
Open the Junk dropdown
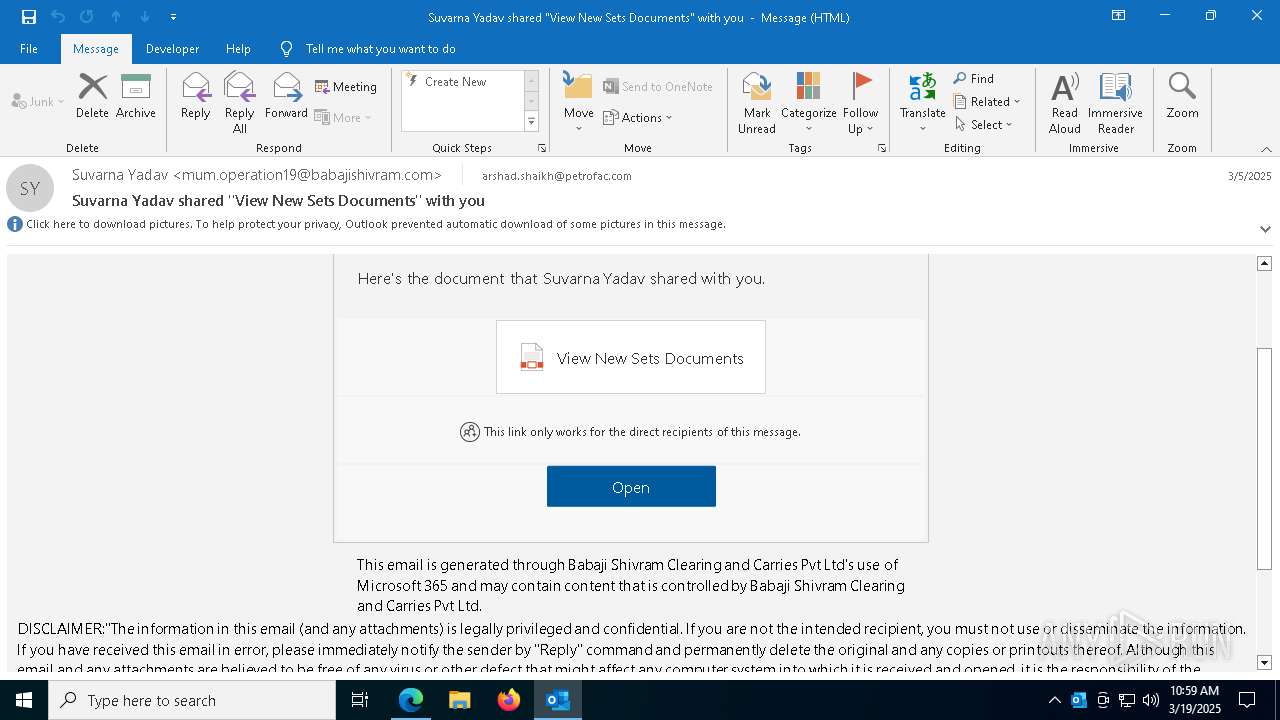(x=38, y=102)
